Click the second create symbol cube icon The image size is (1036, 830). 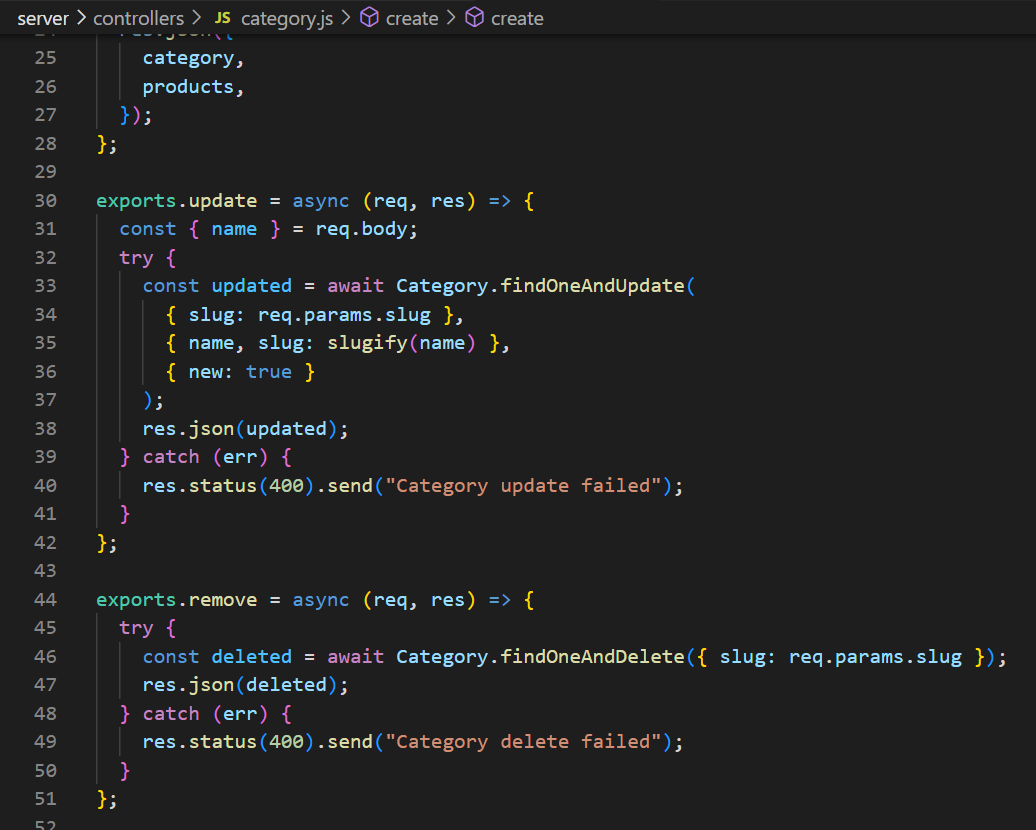click(x=474, y=17)
